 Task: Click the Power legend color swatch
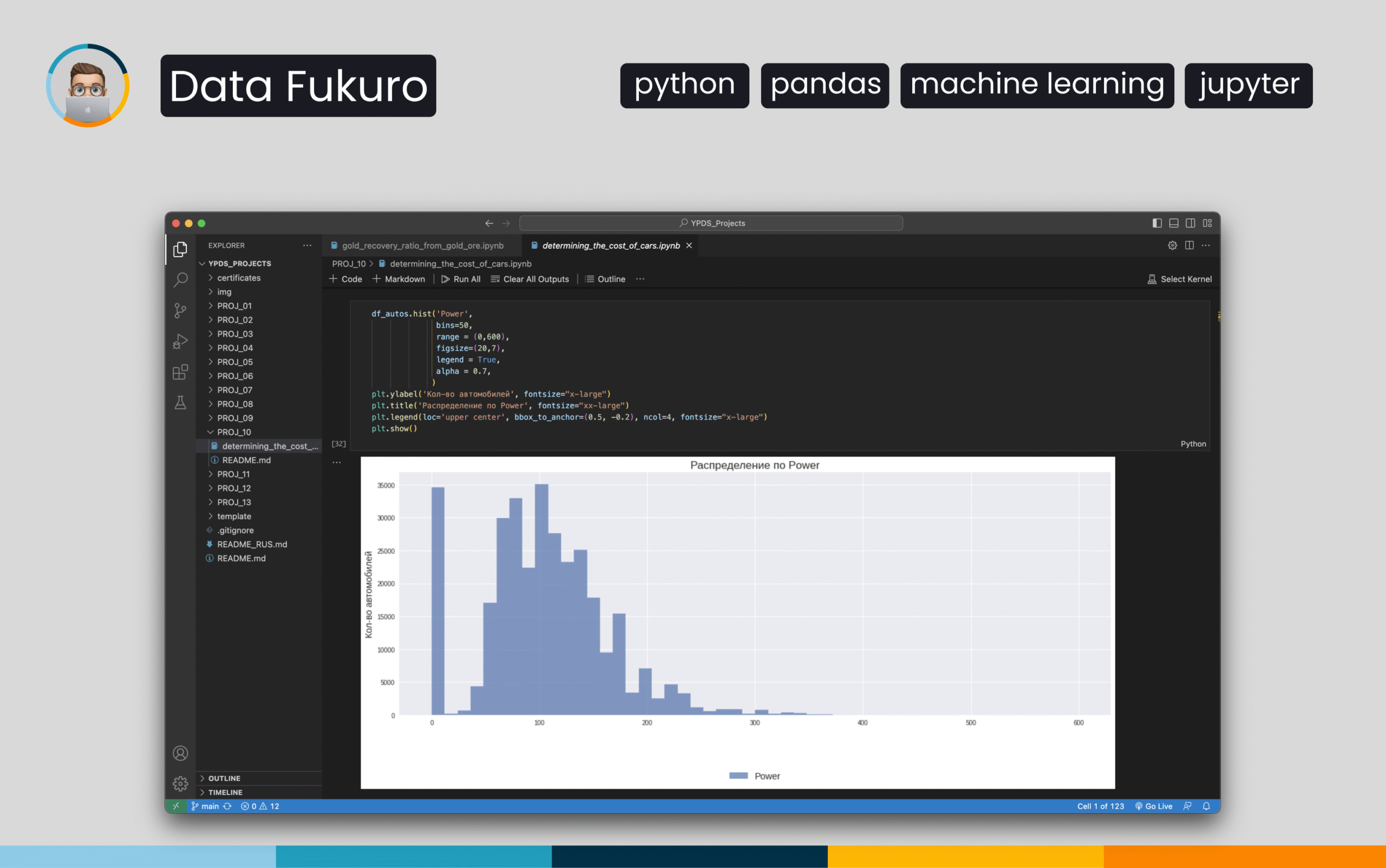point(738,775)
